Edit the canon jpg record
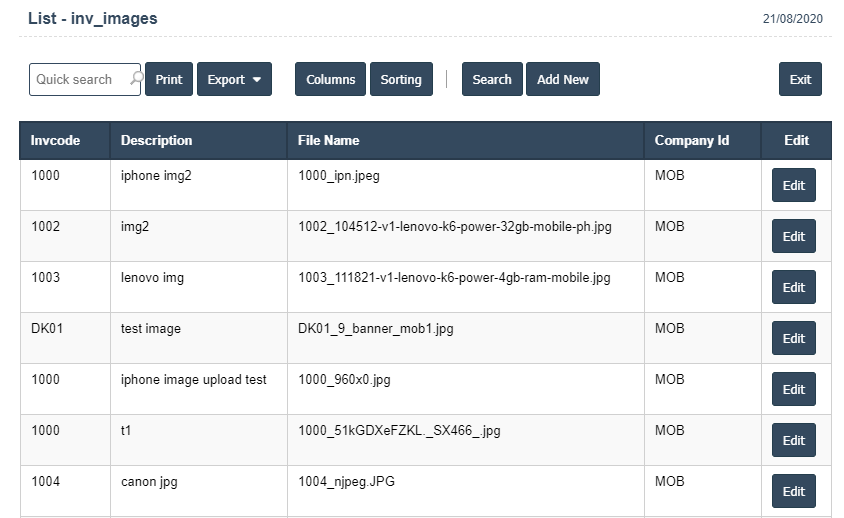844x518 pixels. (793, 491)
